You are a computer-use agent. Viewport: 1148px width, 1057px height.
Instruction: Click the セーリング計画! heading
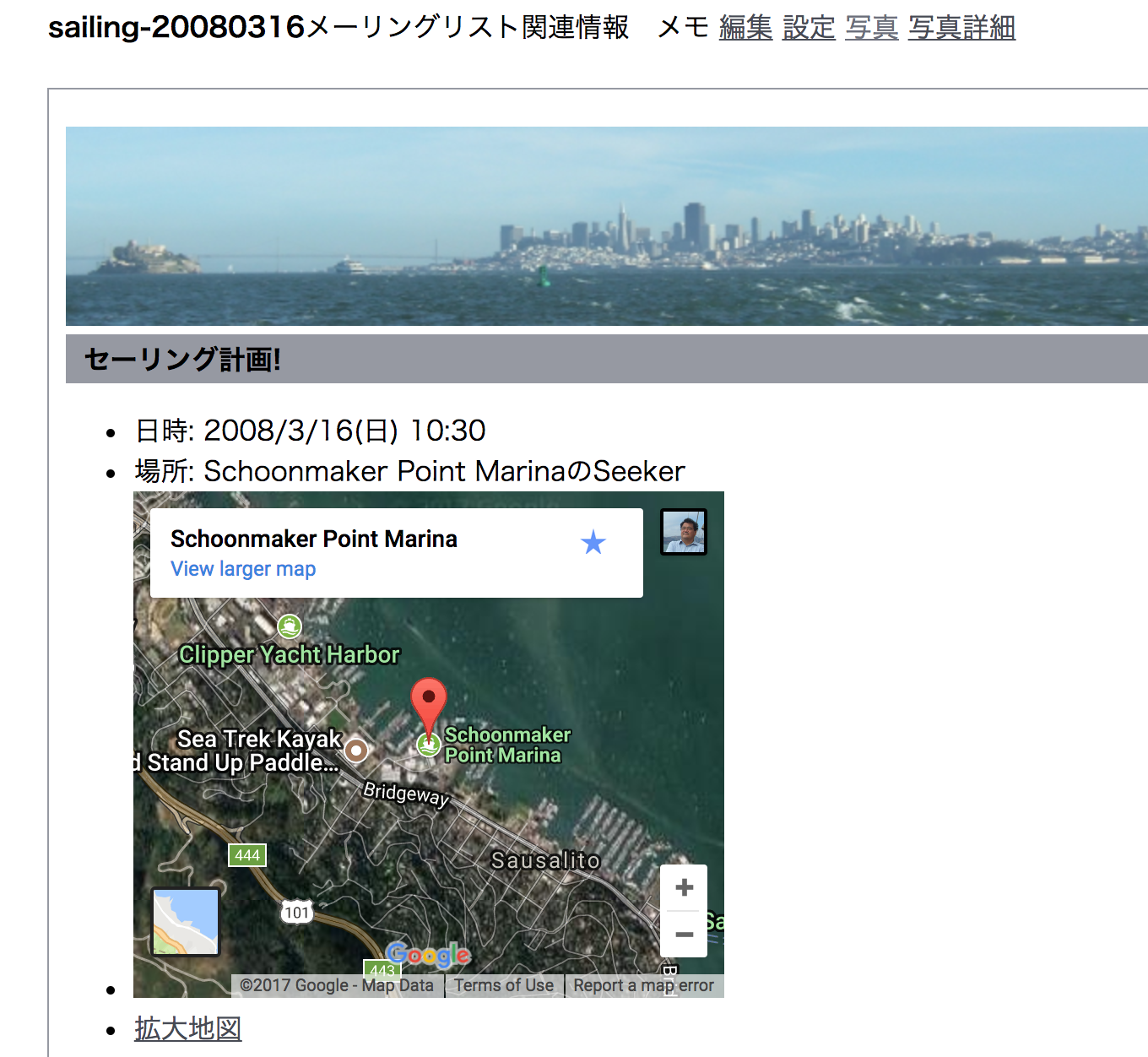point(182,359)
